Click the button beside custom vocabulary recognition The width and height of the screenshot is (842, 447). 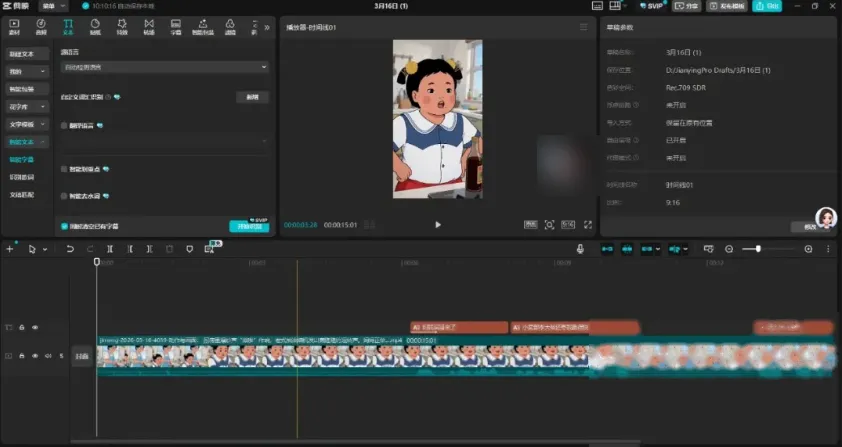(x=252, y=97)
